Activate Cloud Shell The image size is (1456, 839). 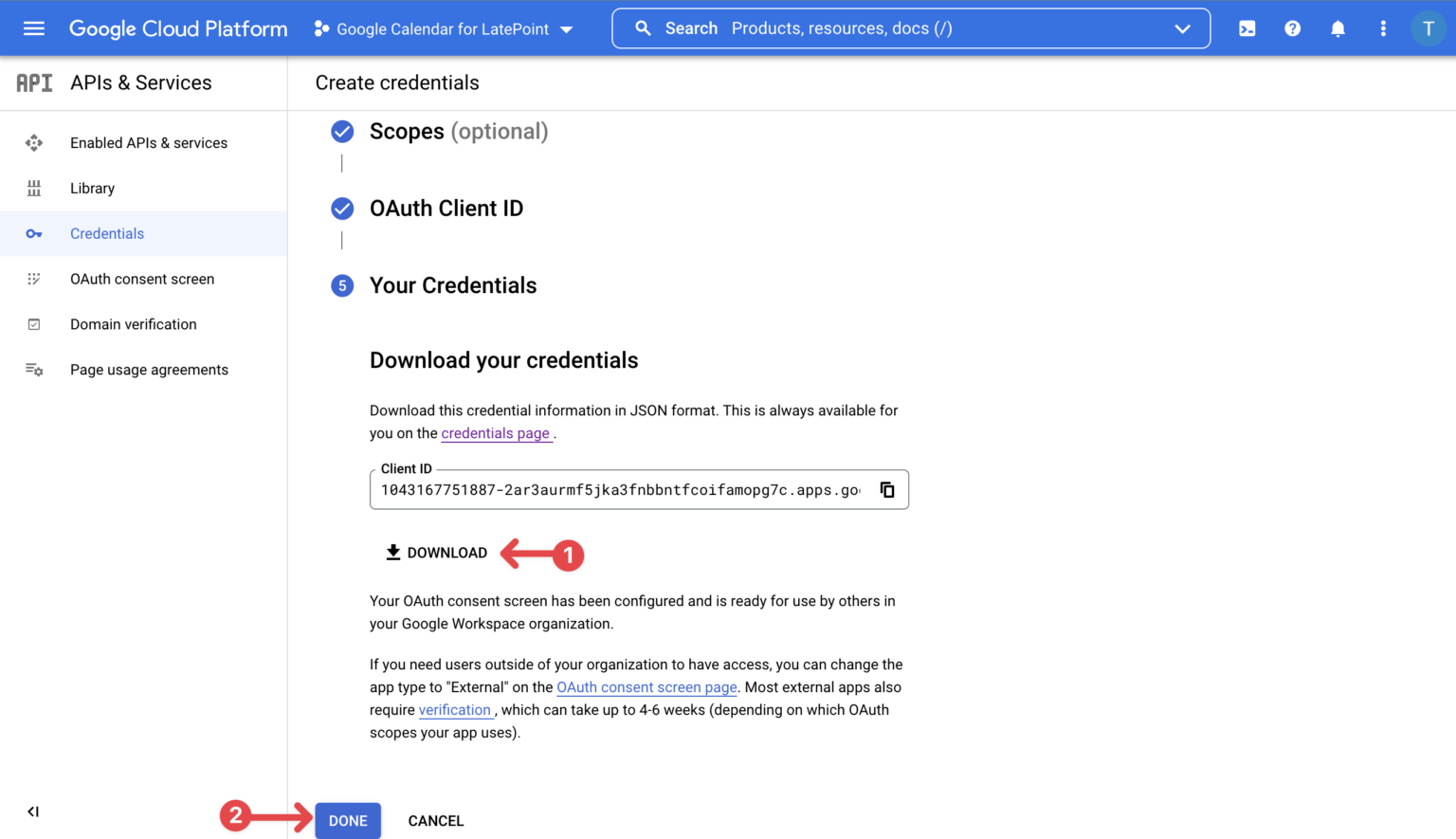point(1247,28)
